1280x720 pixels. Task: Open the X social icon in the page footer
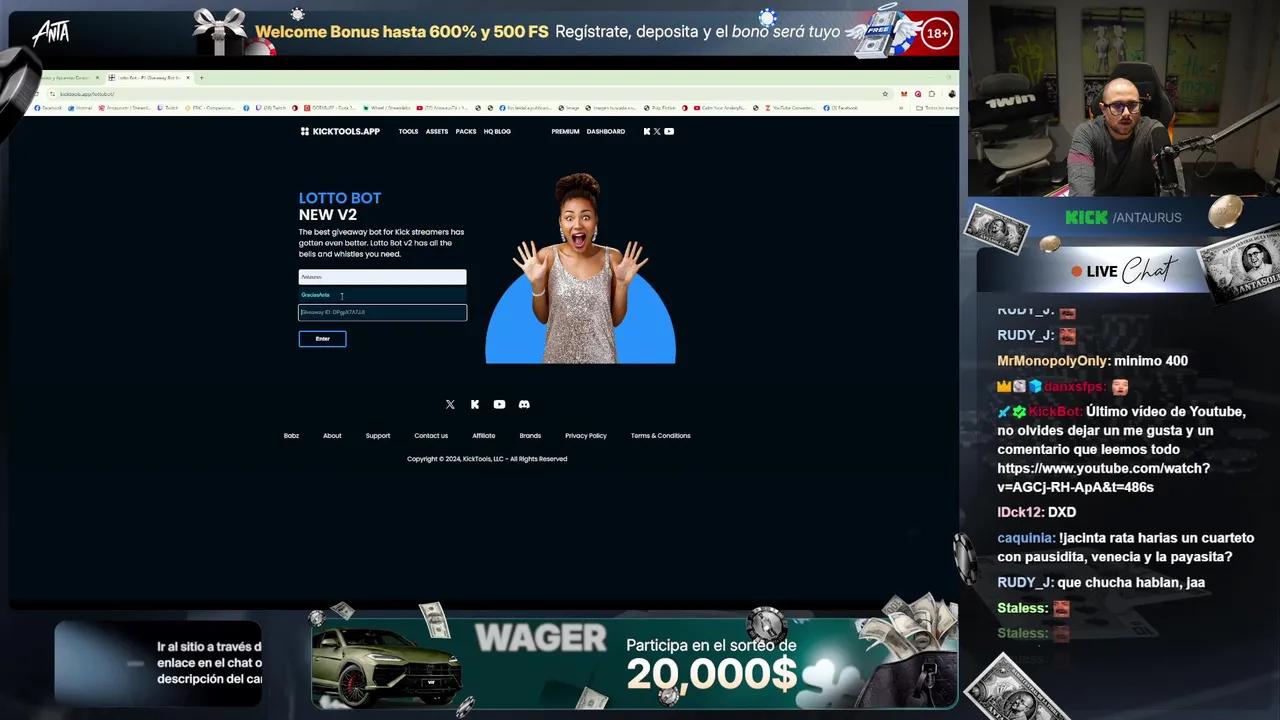(450, 404)
